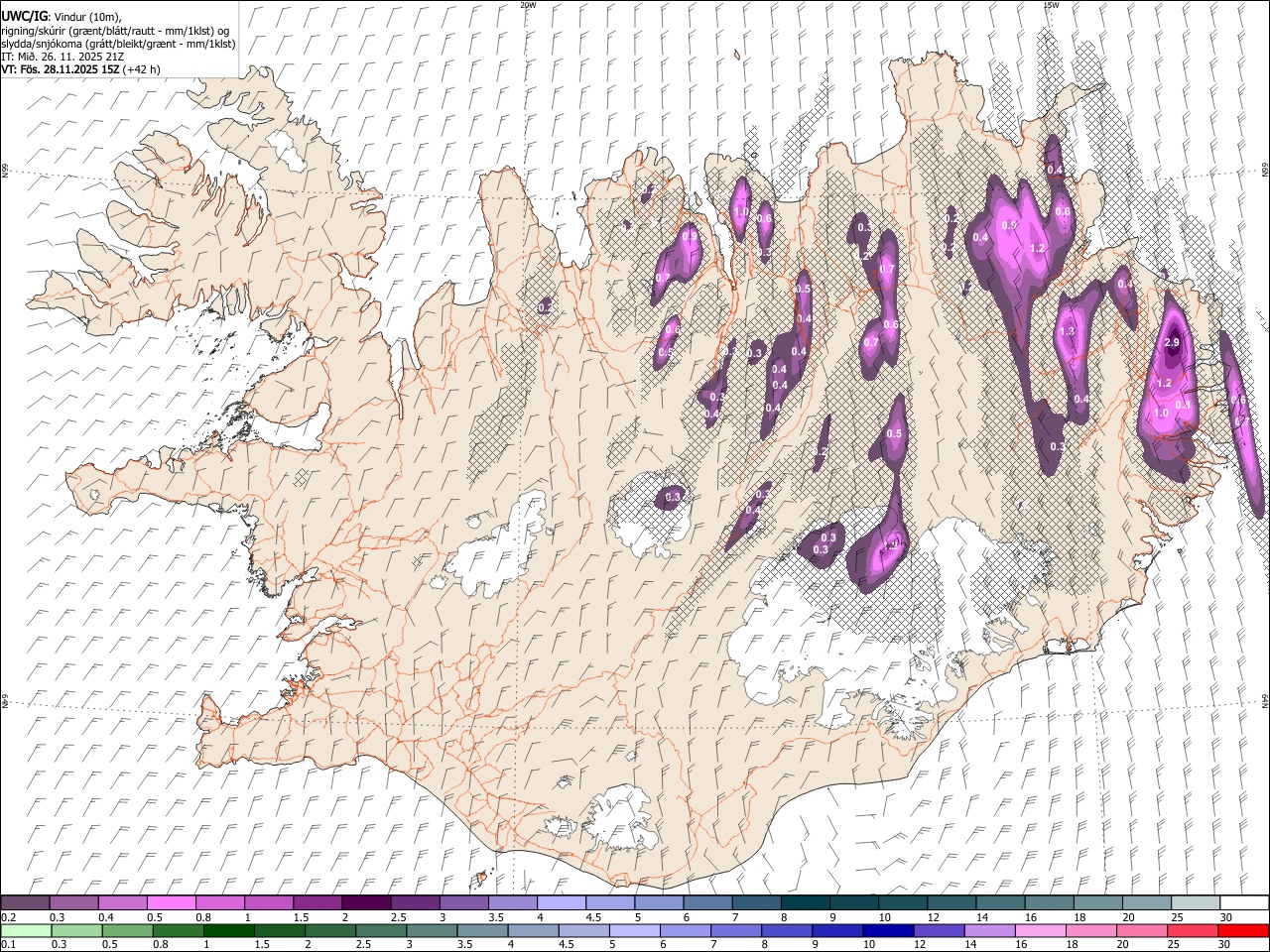The width and height of the screenshot is (1270, 952).
Task: Pick the violet 12–14 swatch, lower legend row
Action: point(939,930)
